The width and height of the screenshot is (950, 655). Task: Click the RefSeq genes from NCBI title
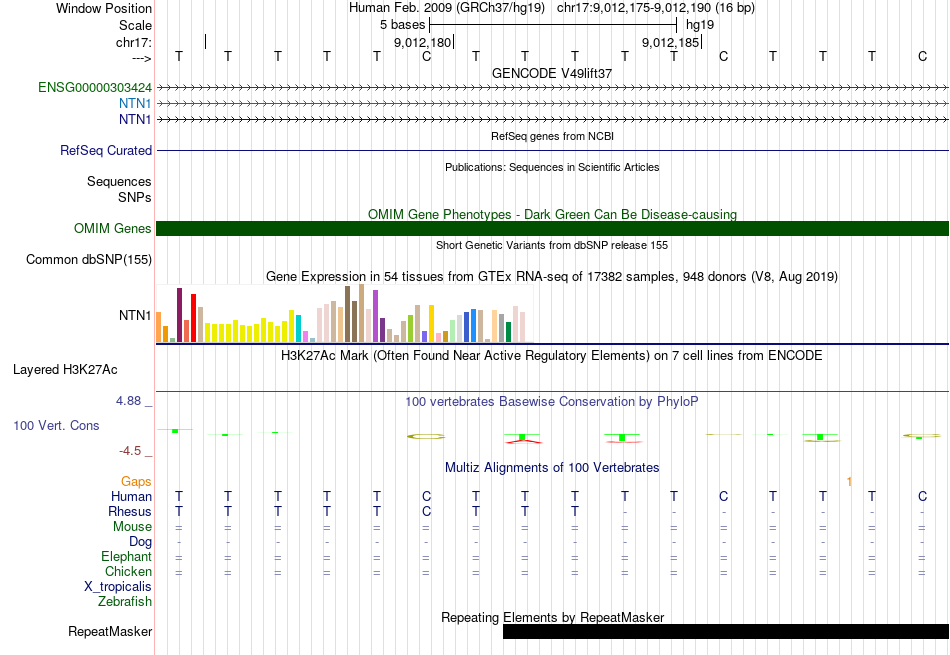[552, 136]
